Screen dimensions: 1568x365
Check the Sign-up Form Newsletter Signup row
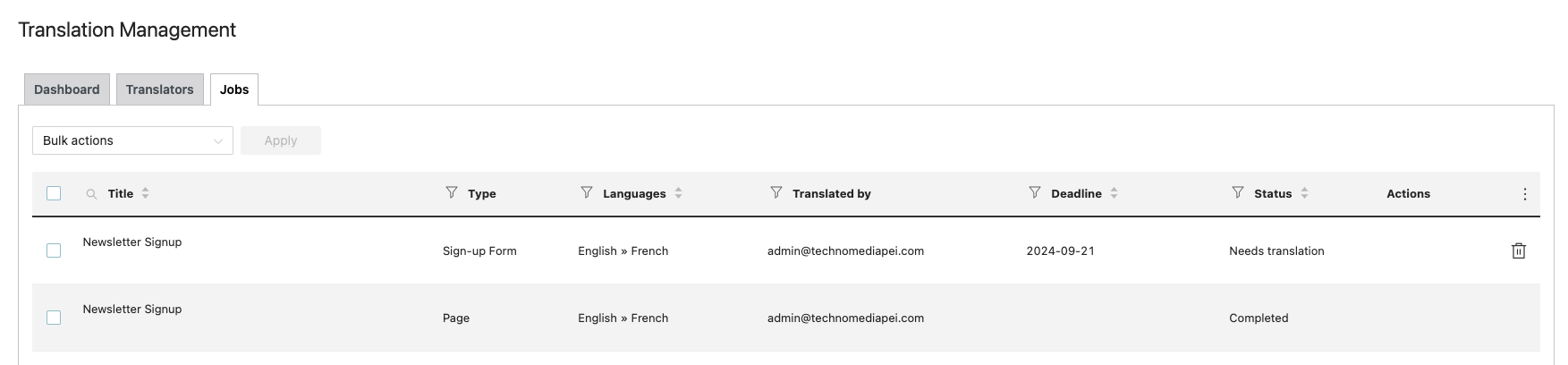54,250
